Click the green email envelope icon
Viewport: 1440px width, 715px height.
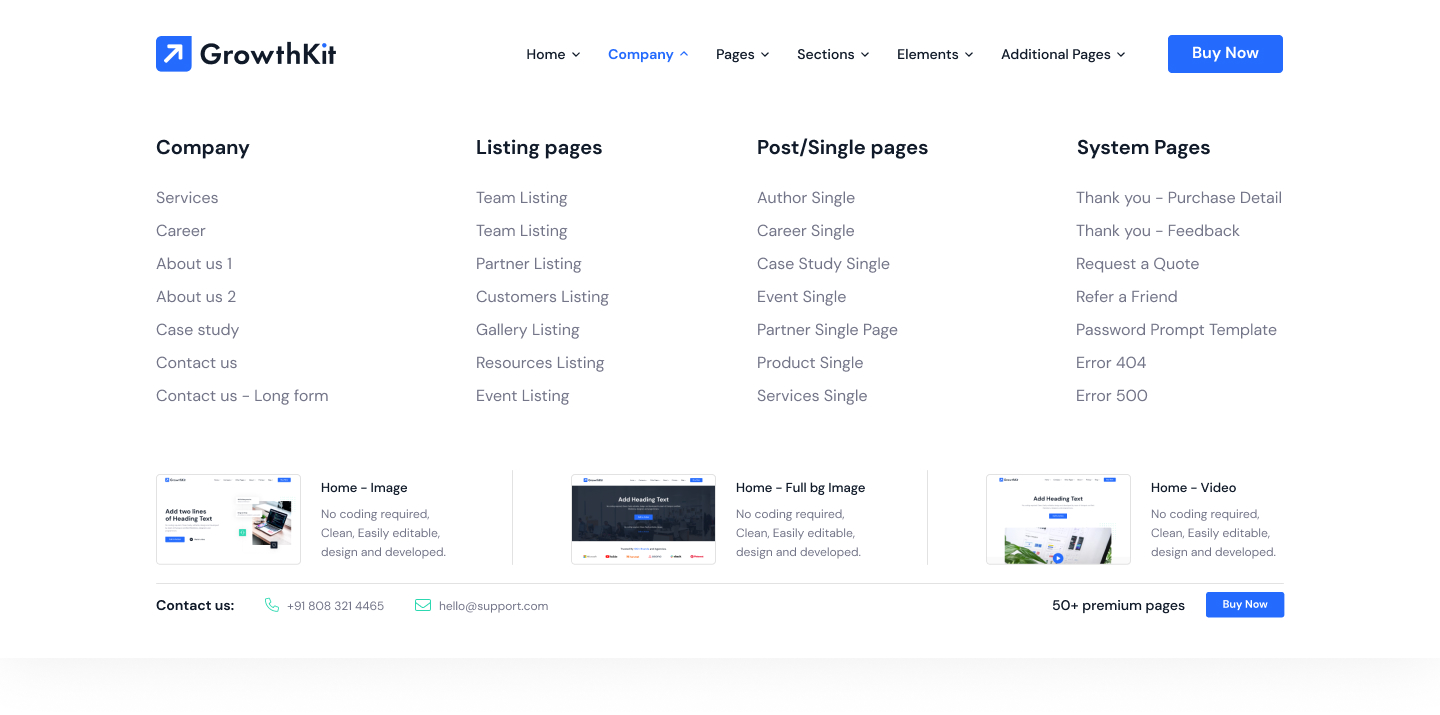click(x=423, y=605)
